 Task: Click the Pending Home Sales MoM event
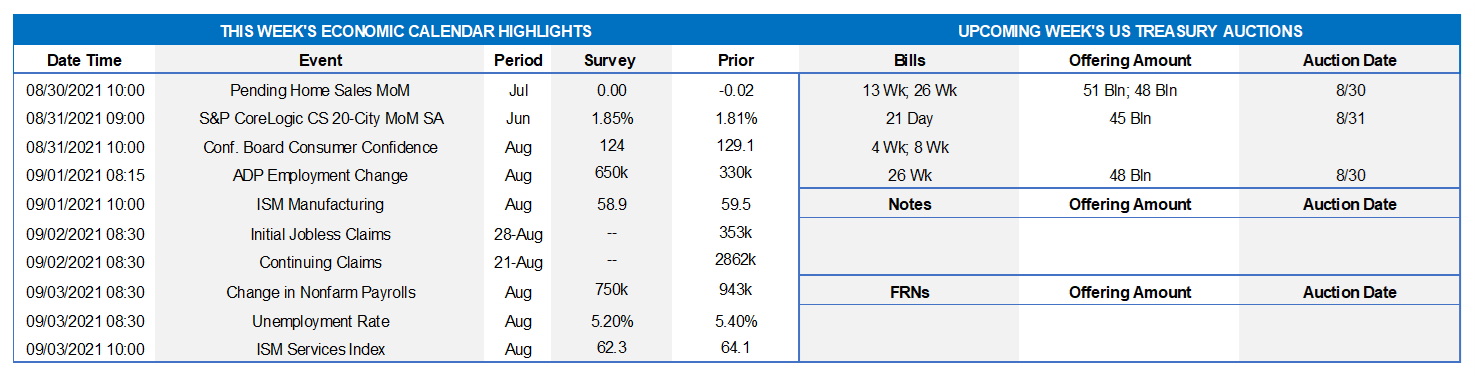coord(320,91)
